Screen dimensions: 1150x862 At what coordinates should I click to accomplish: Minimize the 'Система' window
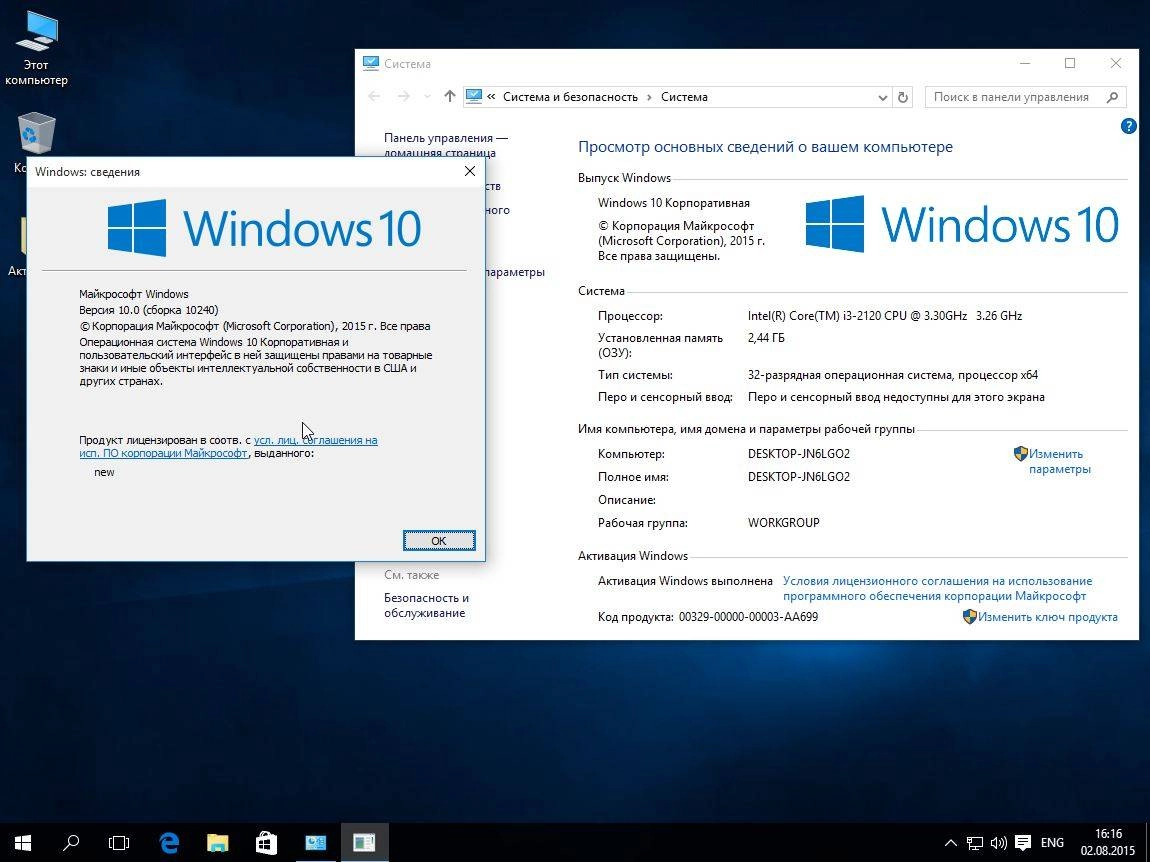(x=1025, y=63)
